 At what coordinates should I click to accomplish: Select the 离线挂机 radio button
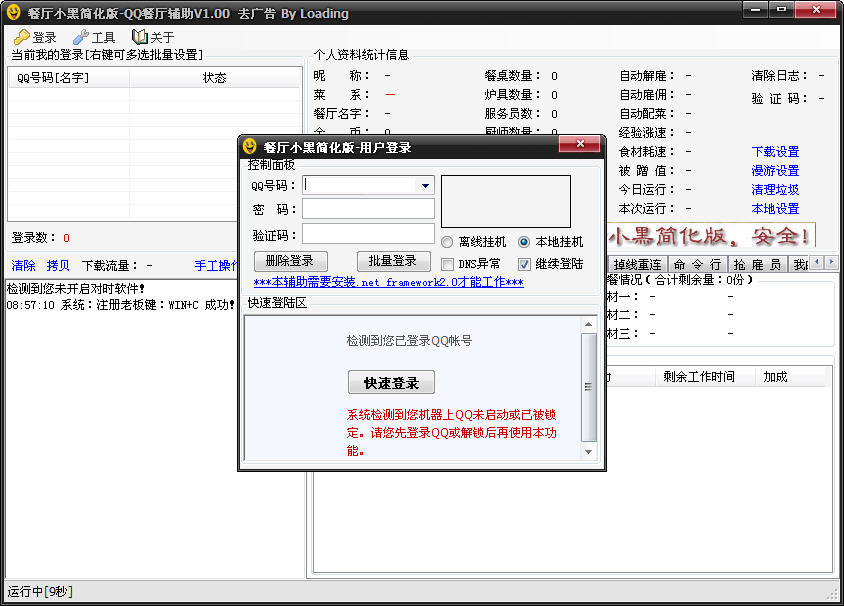coord(447,242)
